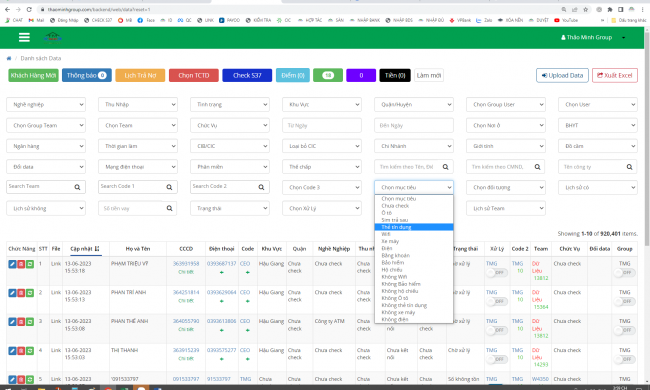
Task: Click the Từ Ngày date field
Action: click(x=322, y=125)
